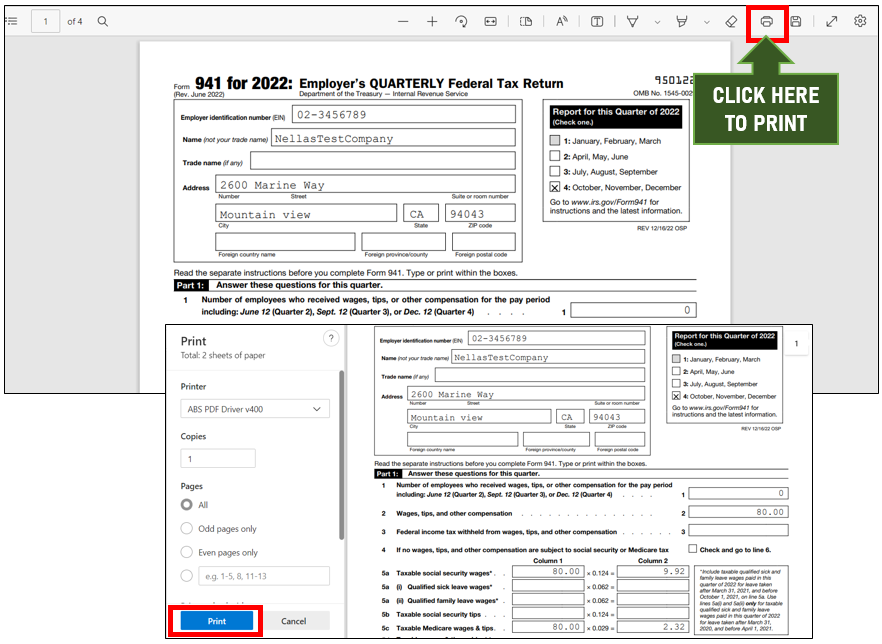Enter full screen with the expand arrows icon
This screenshot has height=644, width=882.
(x=831, y=21)
